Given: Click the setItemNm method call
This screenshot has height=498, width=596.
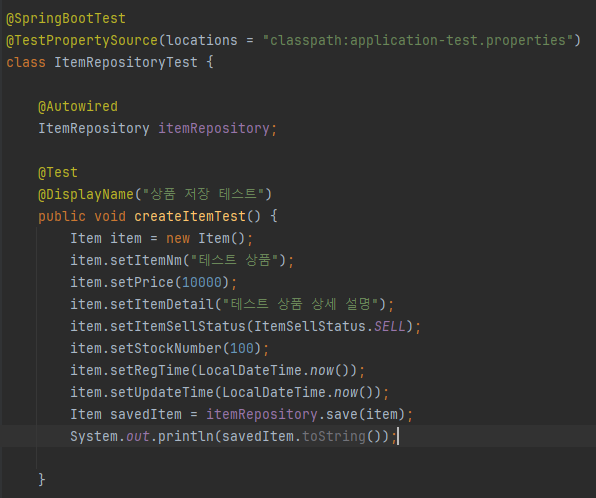Looking at the screenshot, I should click(x=146, y=261).
